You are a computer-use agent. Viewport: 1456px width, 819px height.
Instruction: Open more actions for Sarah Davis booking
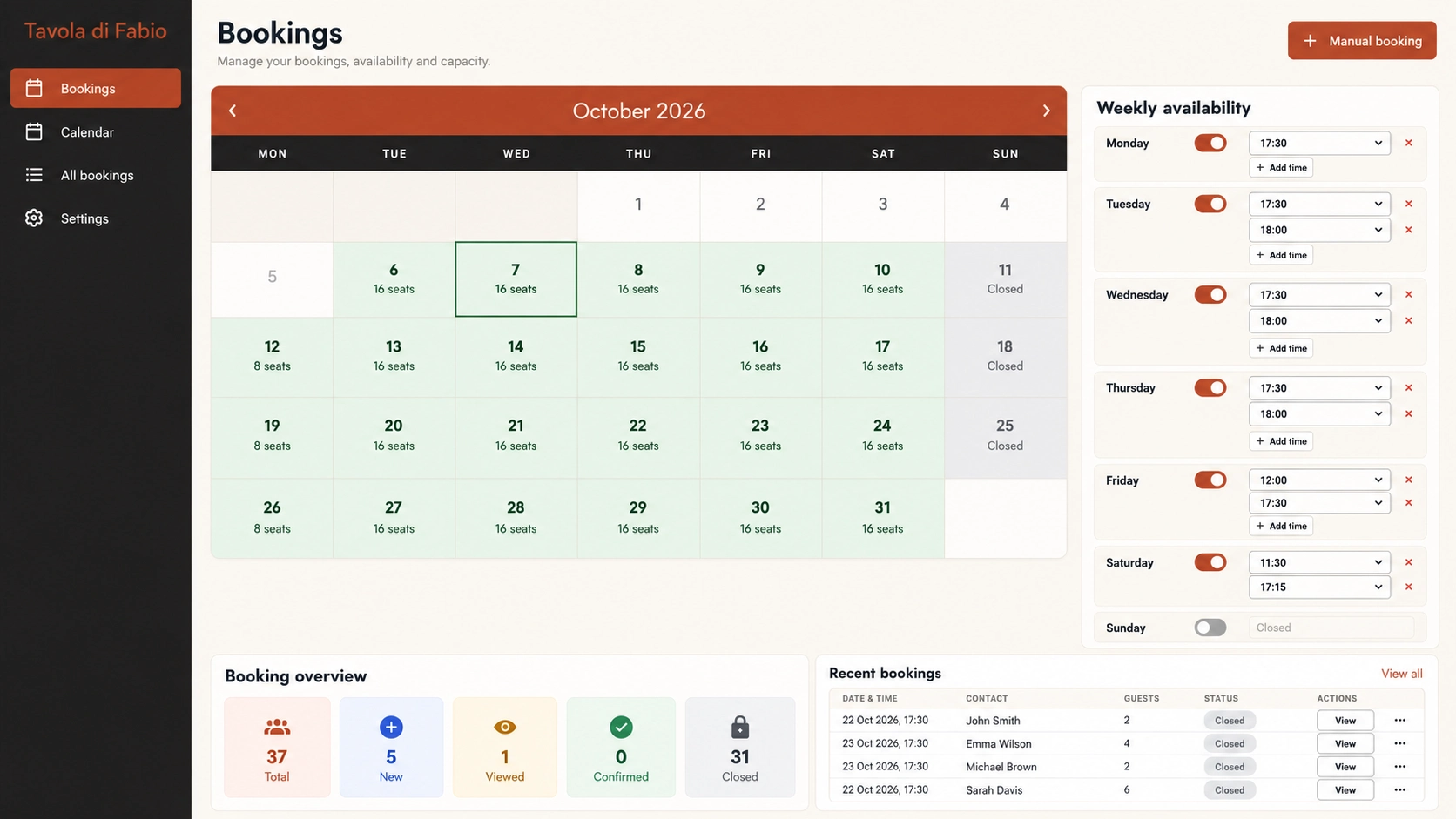[1399, 789]
